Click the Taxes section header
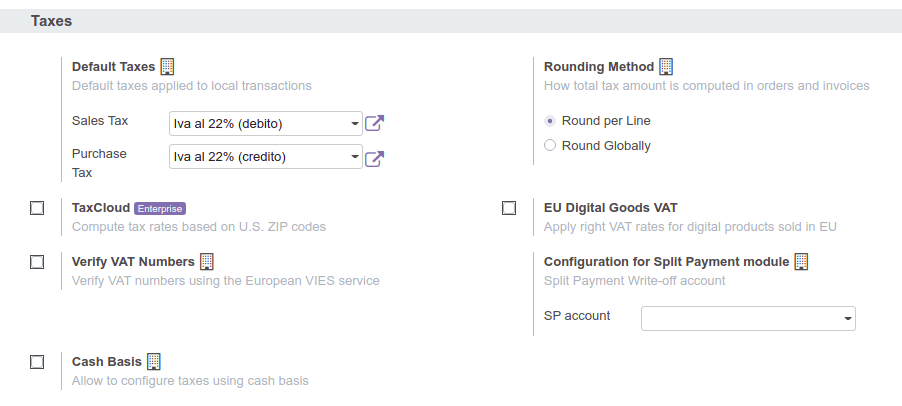902x406 pixels. pyautogui.click(x=52, y=20)
